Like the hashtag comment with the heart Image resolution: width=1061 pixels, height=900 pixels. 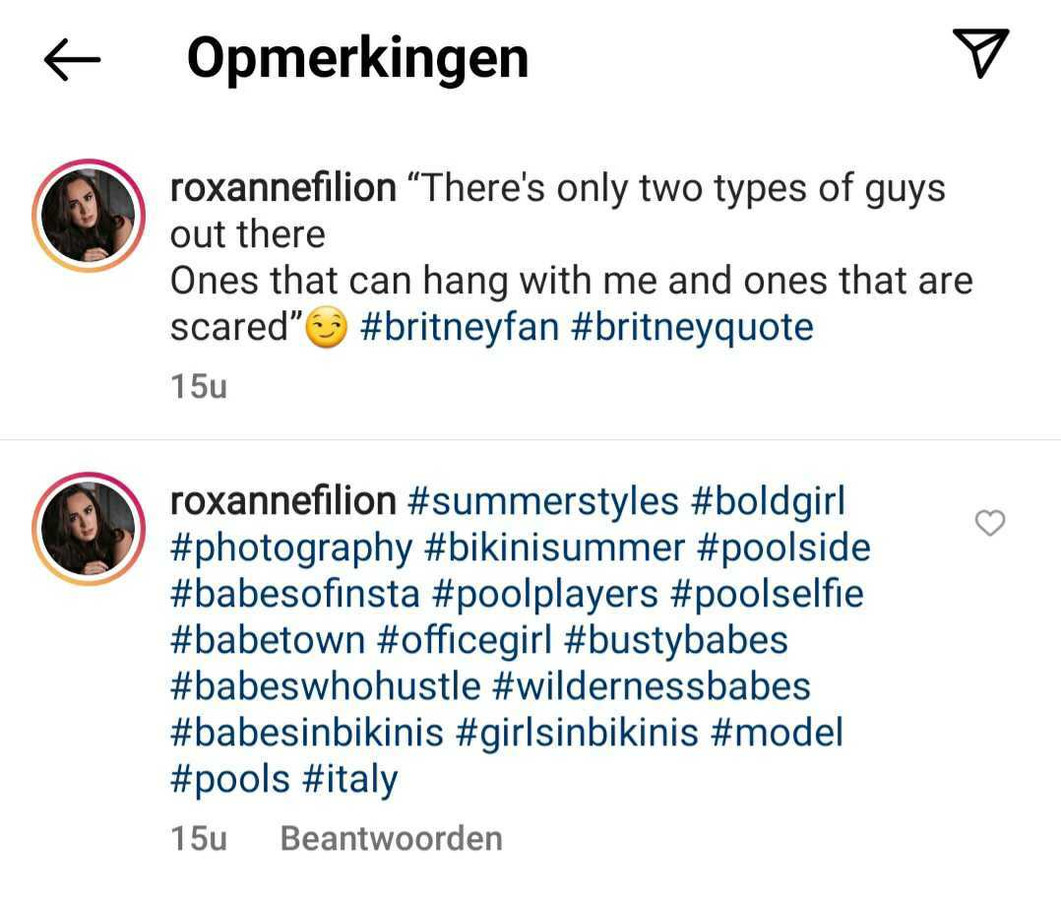click(x=989, y=523)
